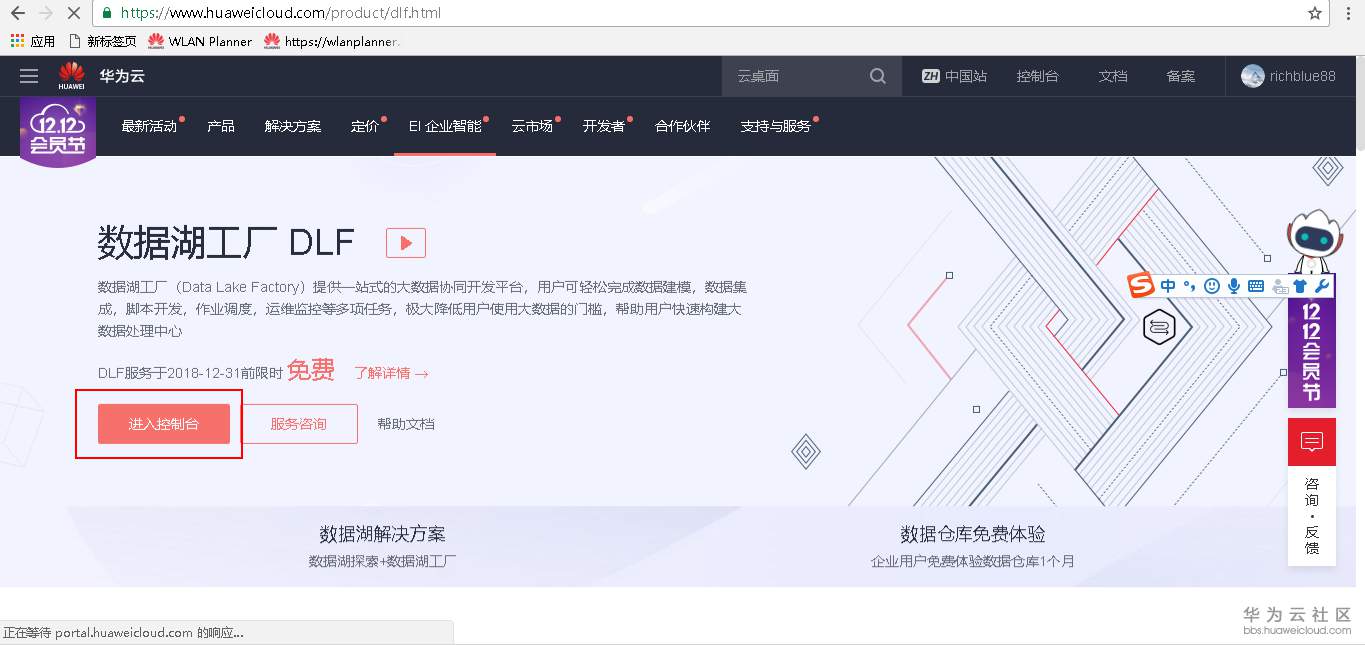
Task: Click the side 12 12 会员节 banner
Action: tap(1312, 352)
